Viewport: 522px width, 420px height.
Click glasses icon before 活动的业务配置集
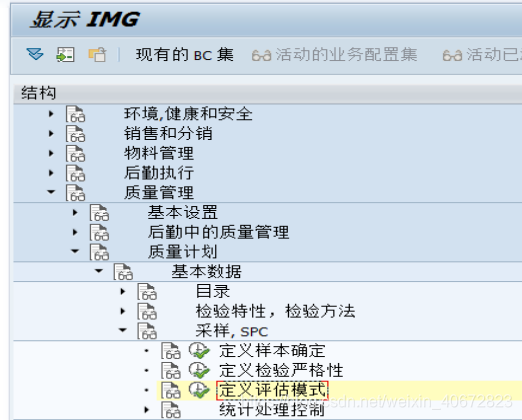[262, 56]
